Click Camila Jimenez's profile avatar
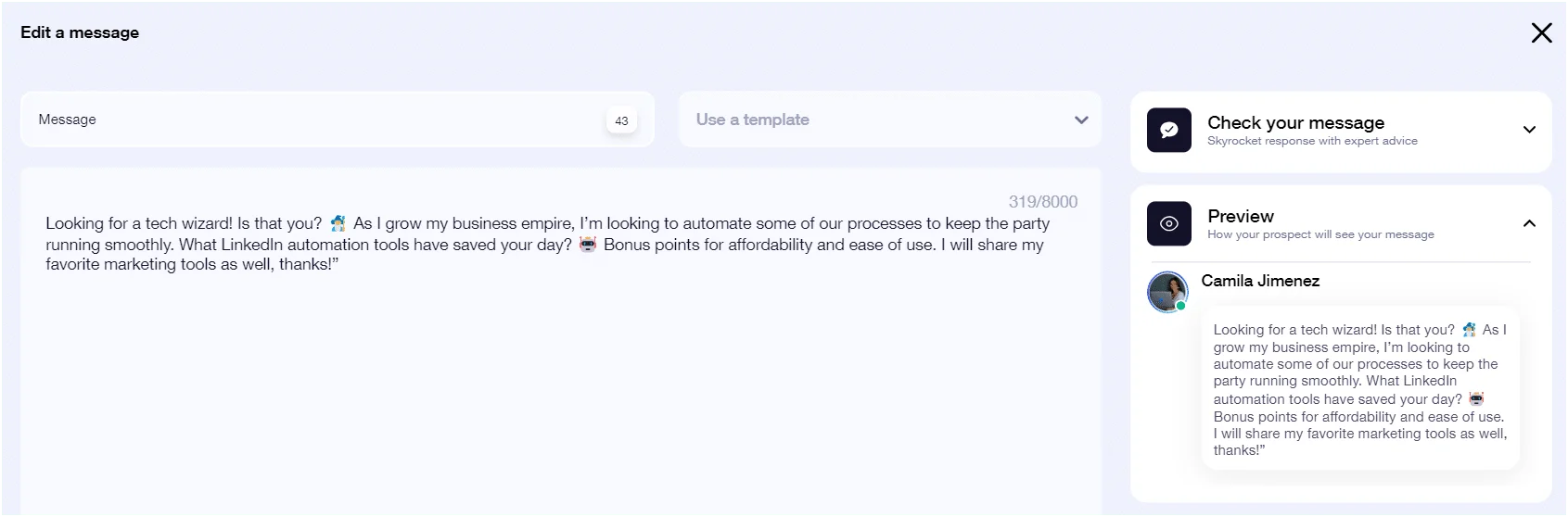The width and height of the screenshot is (1568, 517). point(1167,292)
